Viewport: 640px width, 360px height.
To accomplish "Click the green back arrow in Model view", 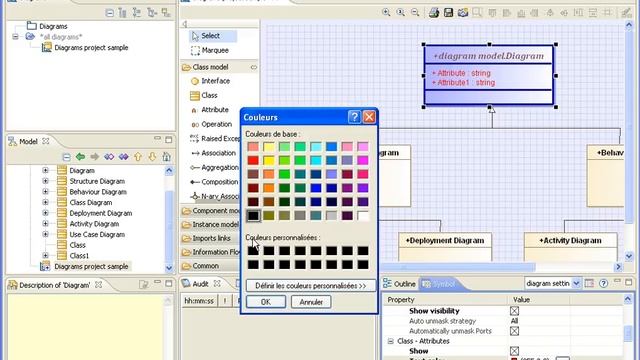I will coord(80,157).
